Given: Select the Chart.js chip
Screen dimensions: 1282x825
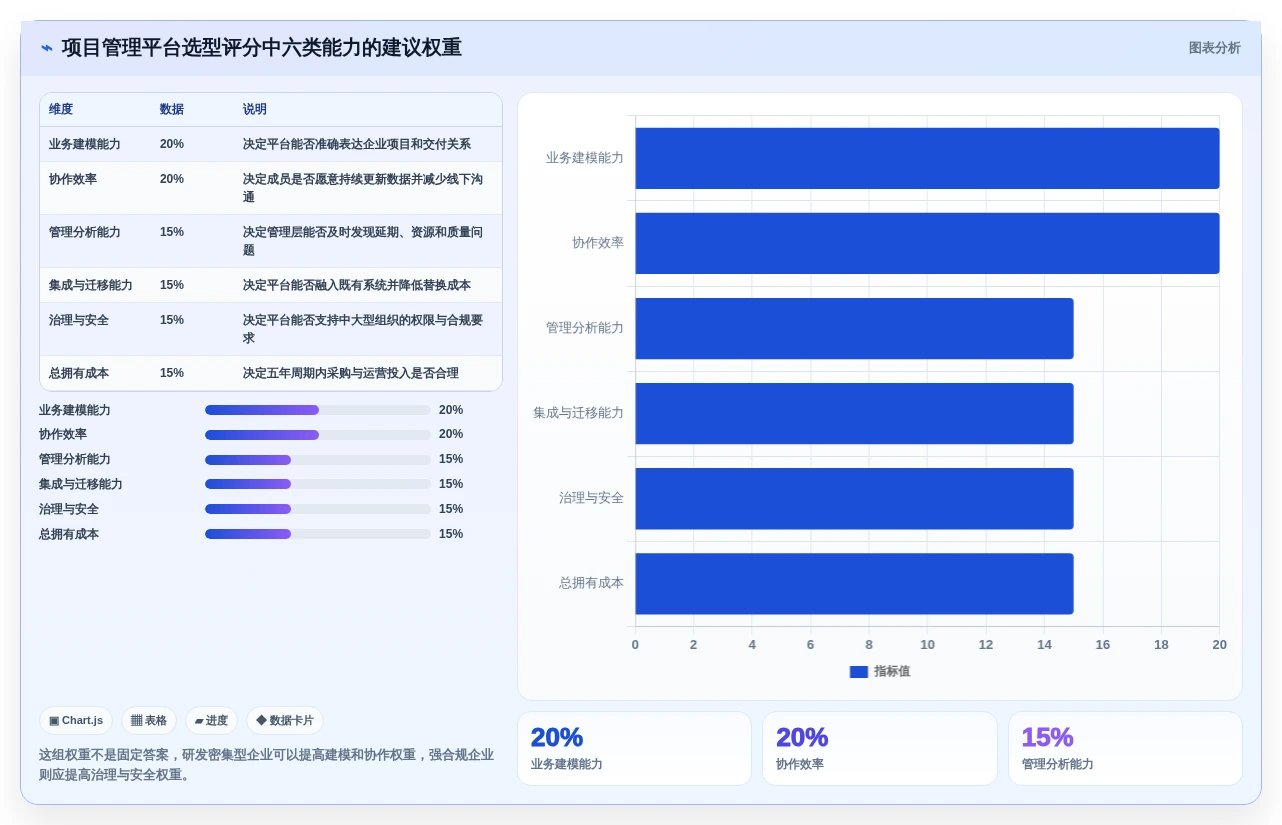Looking at the screenshot, I should click(76, 720).
